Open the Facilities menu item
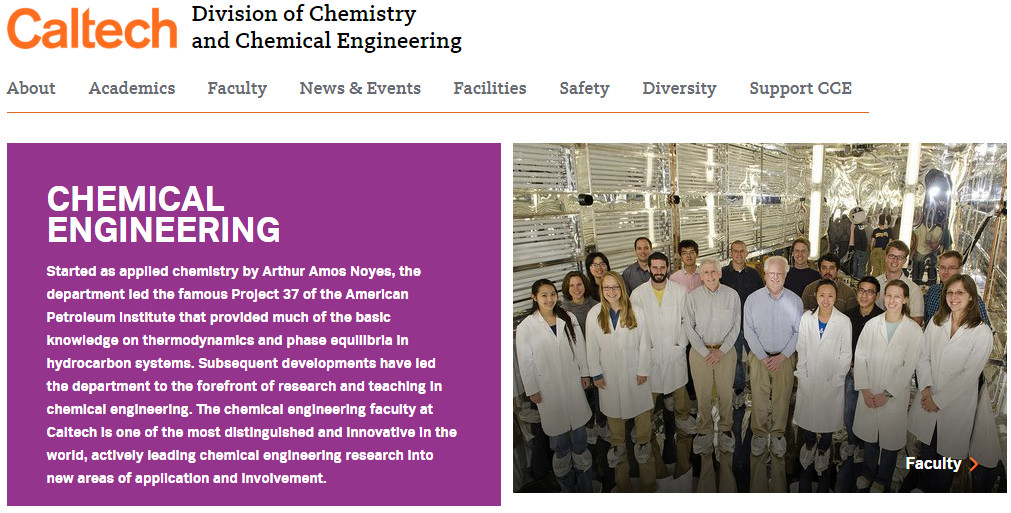 pos(489,88)
